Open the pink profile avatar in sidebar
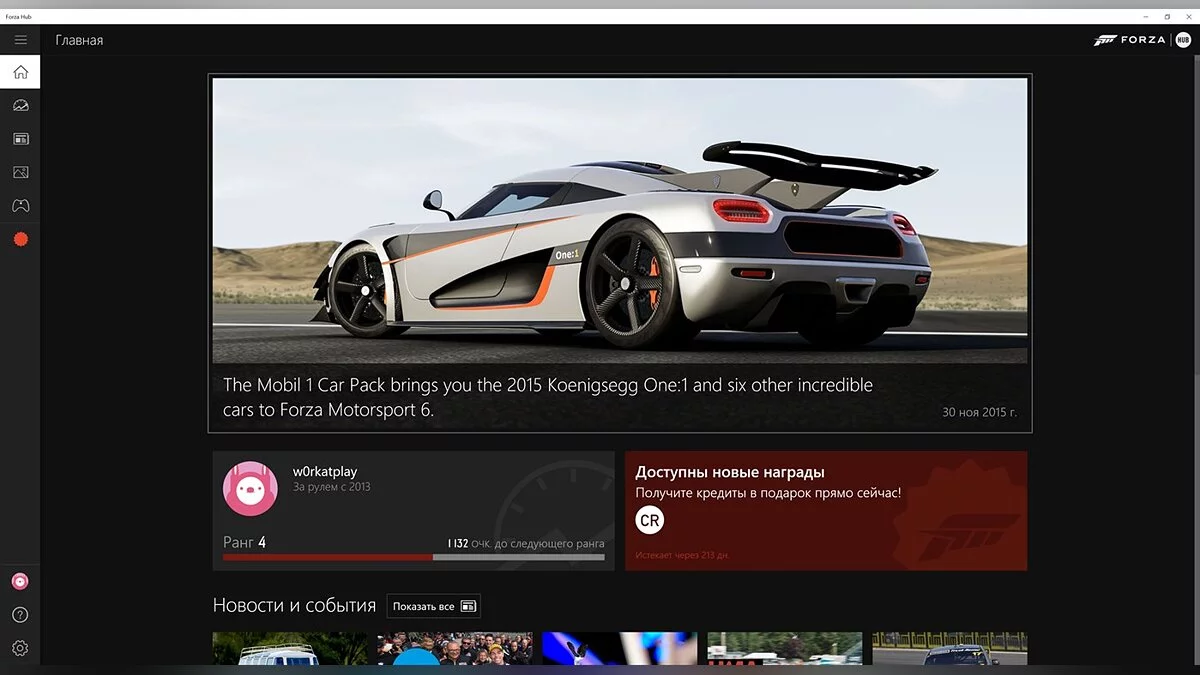Image resolution: width=1200 pixels, height=675 pixels. pos(20,581)
